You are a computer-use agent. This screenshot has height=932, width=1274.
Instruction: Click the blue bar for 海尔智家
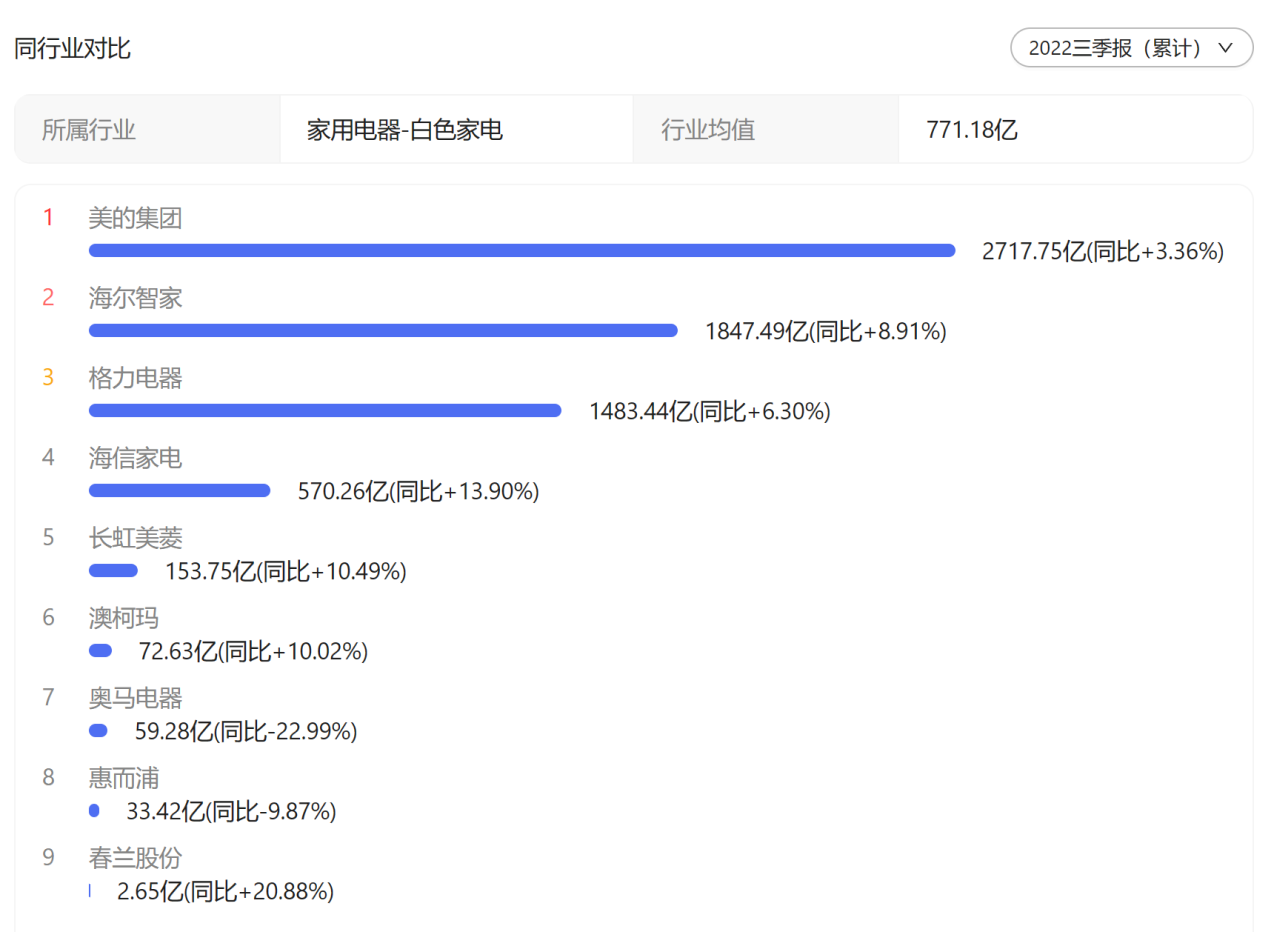click(x=382, y=331)
